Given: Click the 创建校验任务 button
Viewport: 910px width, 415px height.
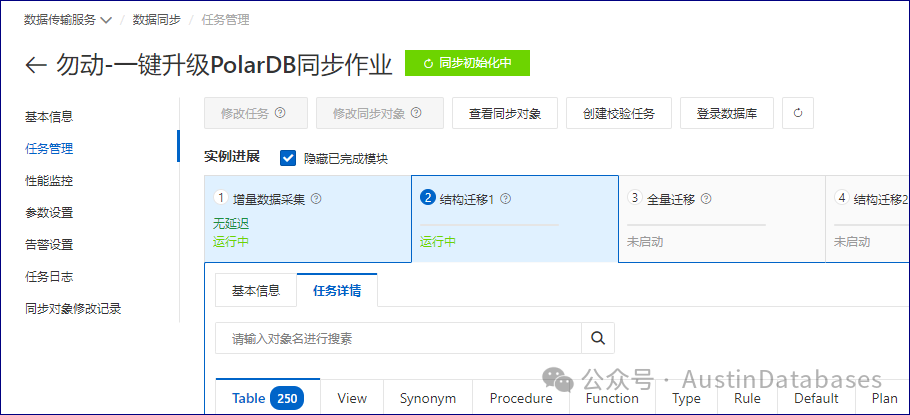Looking at the screenshot, I should (619, 113).
